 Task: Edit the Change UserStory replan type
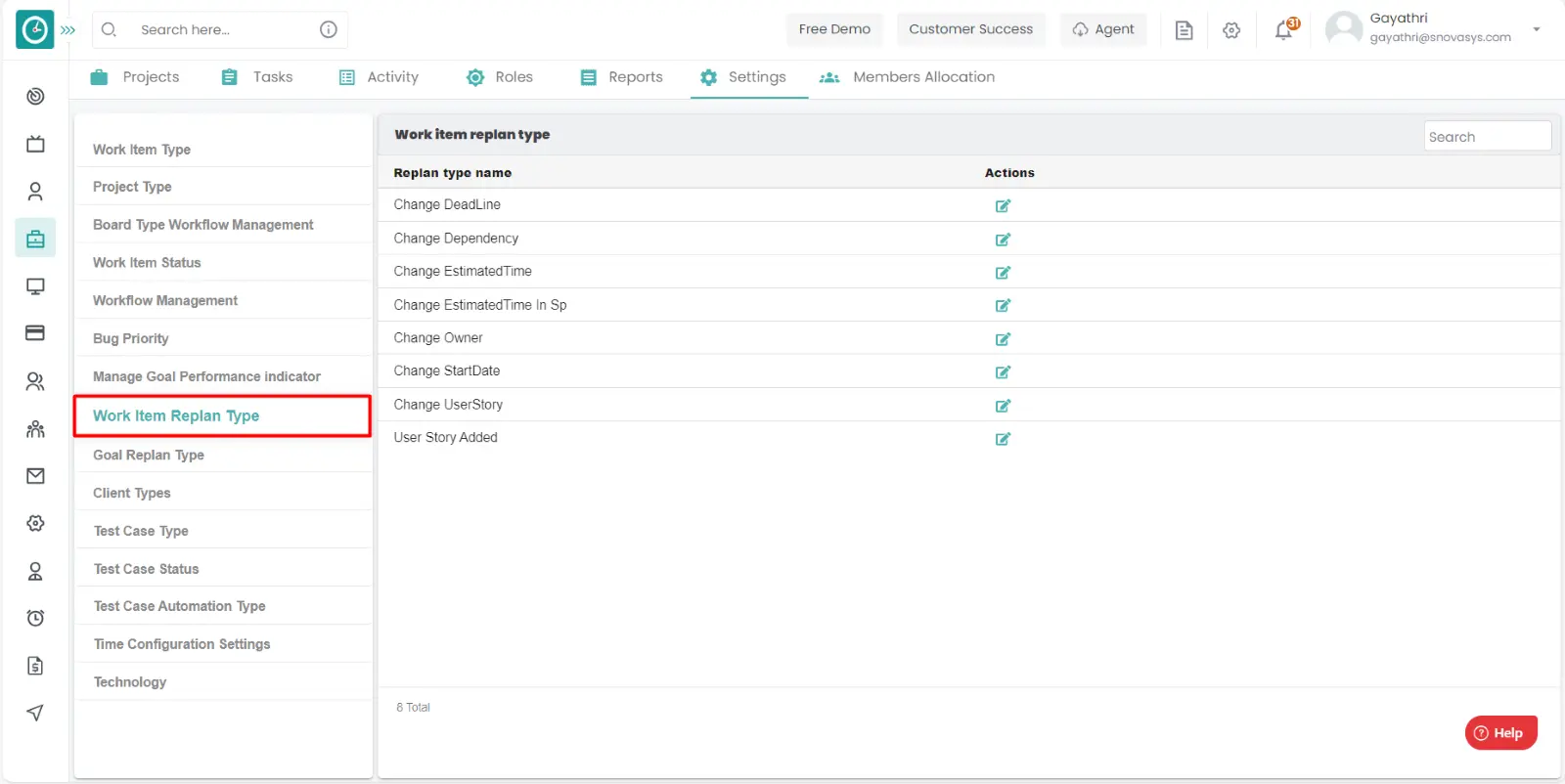click(1003, 406)
